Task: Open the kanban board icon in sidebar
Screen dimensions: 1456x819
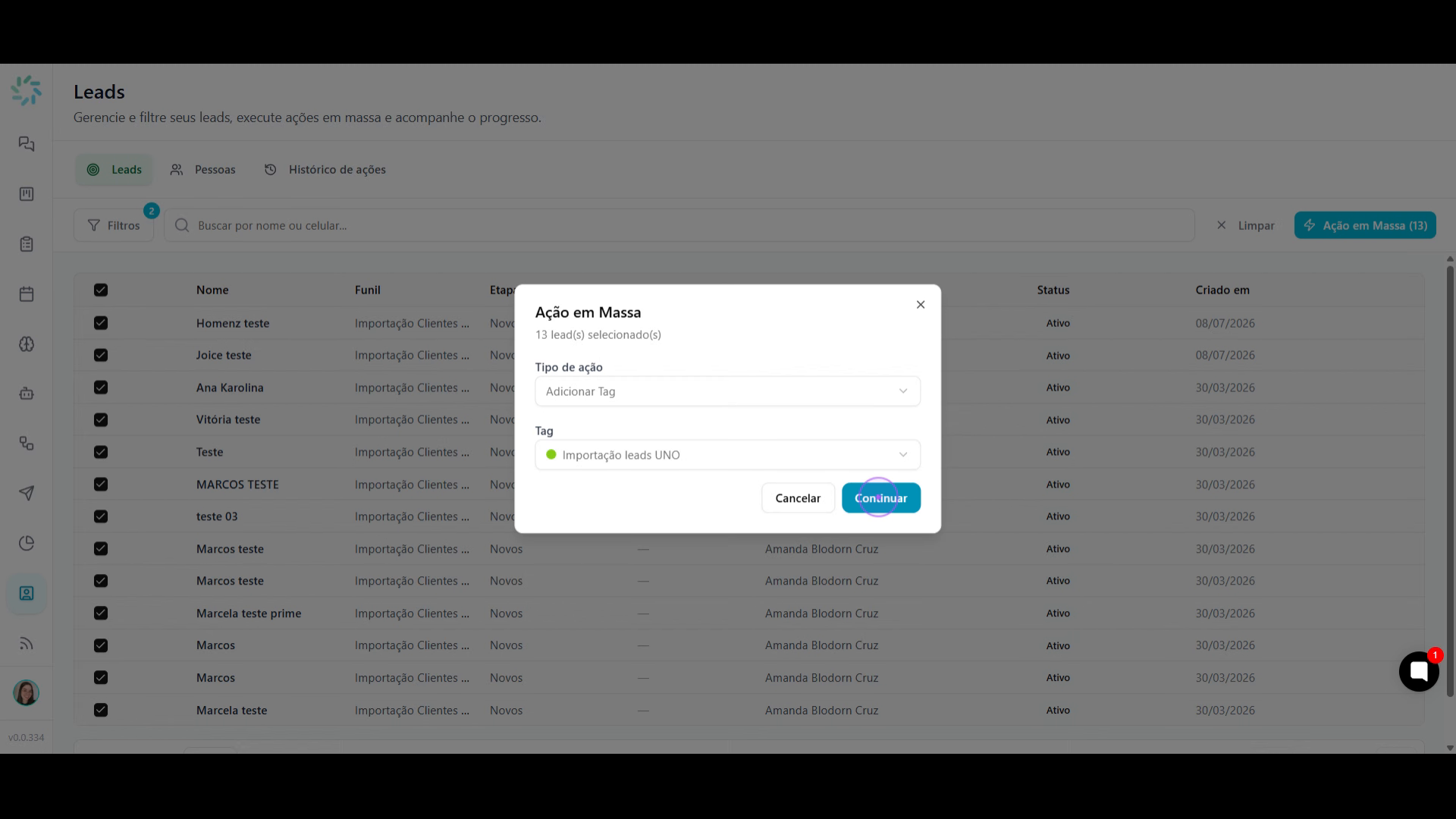Action: click(x=27, y=194)
